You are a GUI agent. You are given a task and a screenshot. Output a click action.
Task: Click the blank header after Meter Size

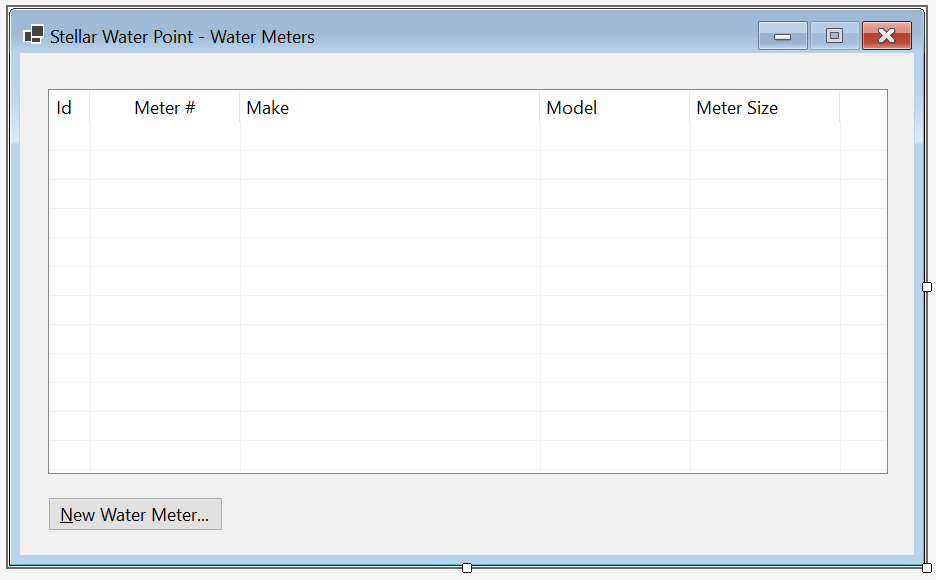pyautogui.click(x=863, y=107)
